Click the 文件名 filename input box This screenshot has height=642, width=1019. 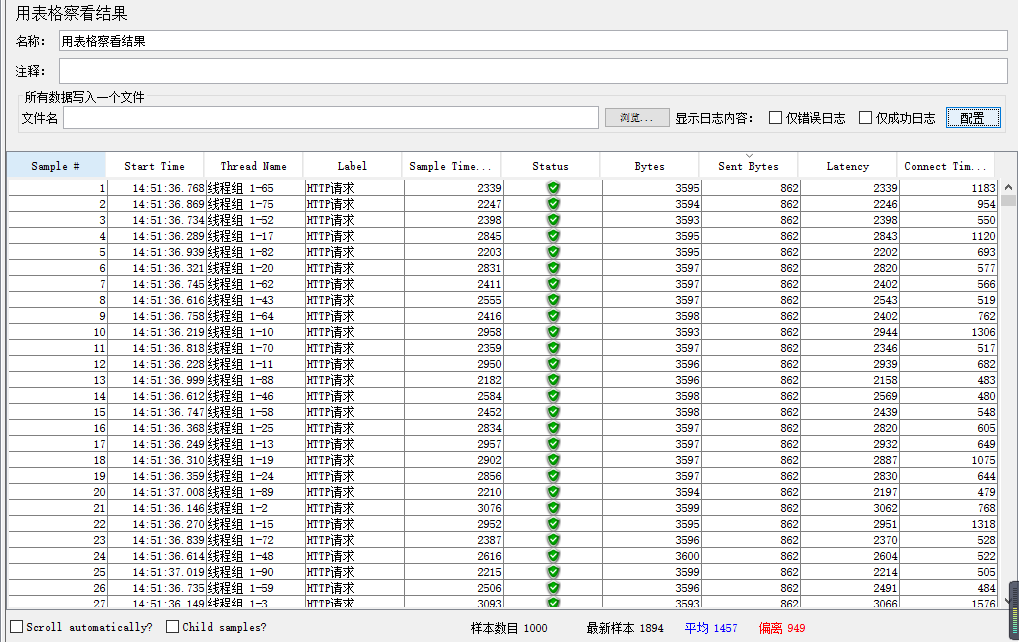pyautogui.click(x=331, y=118)
